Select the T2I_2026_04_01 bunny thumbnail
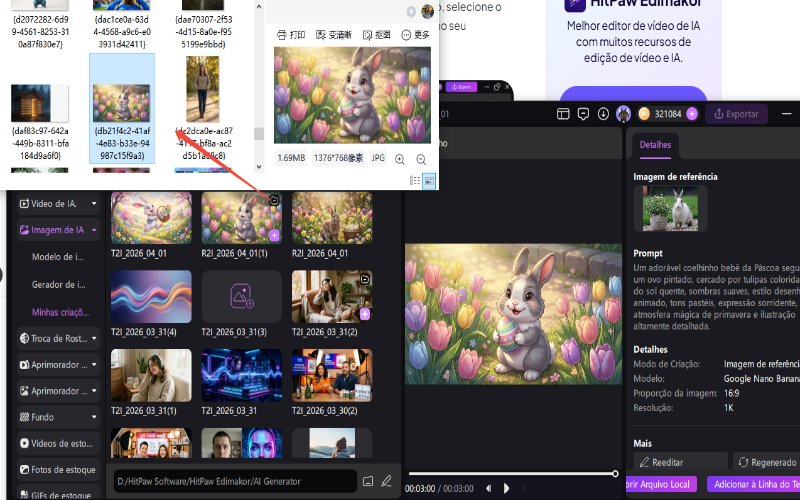The width and height of the screenshot is (800, 500). [x=152, y=218]
